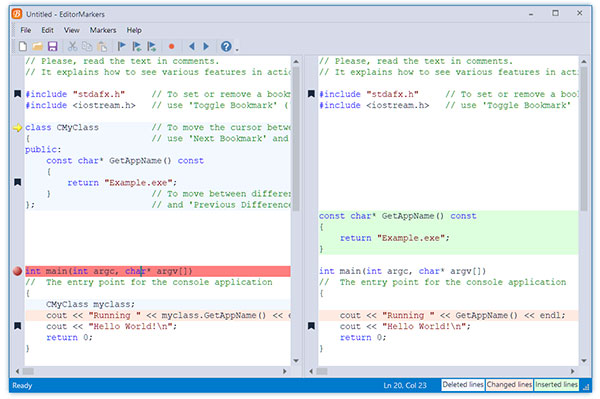Expand toolbar options arrow after help icon
The height and width of the screenshot is (399, 600).
237,49
